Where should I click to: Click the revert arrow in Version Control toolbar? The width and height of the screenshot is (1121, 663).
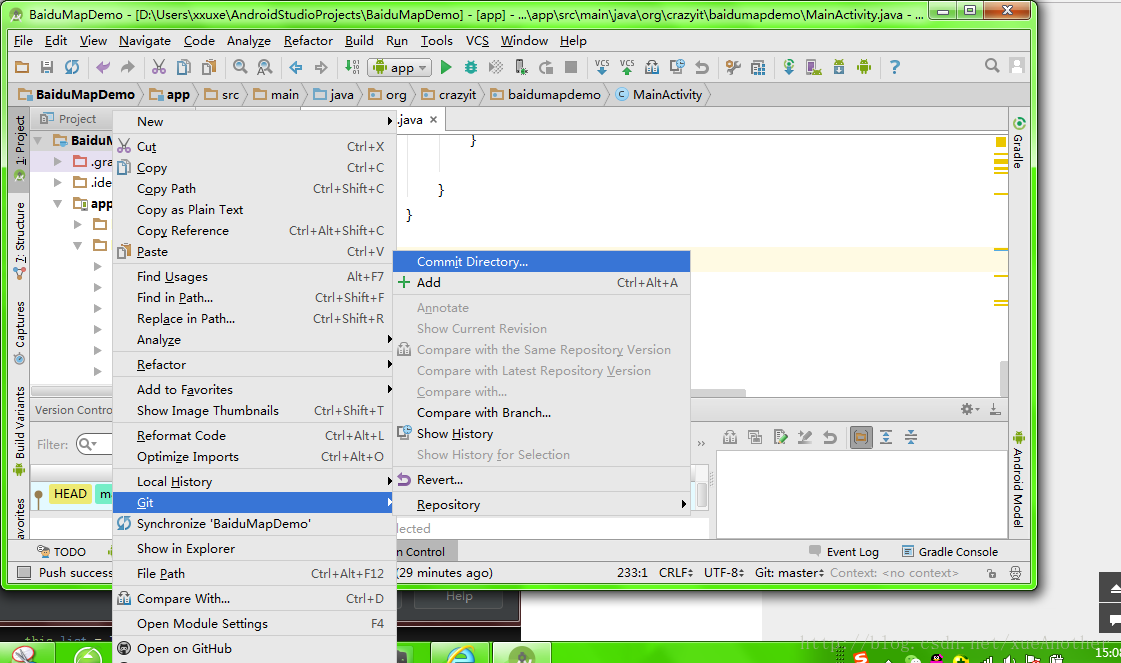tap(830, 437)
